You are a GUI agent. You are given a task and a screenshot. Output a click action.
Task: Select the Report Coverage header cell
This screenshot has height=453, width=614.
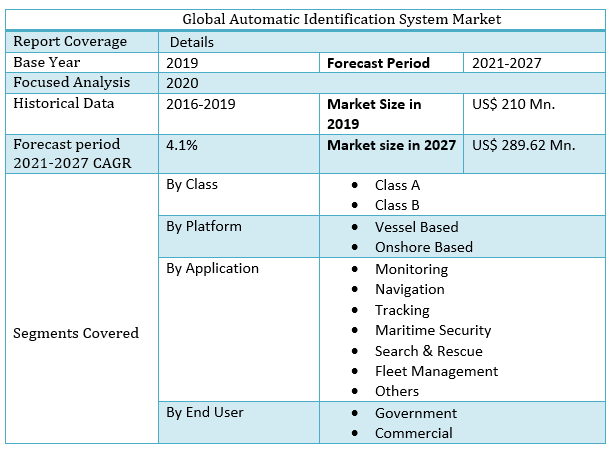70,42
